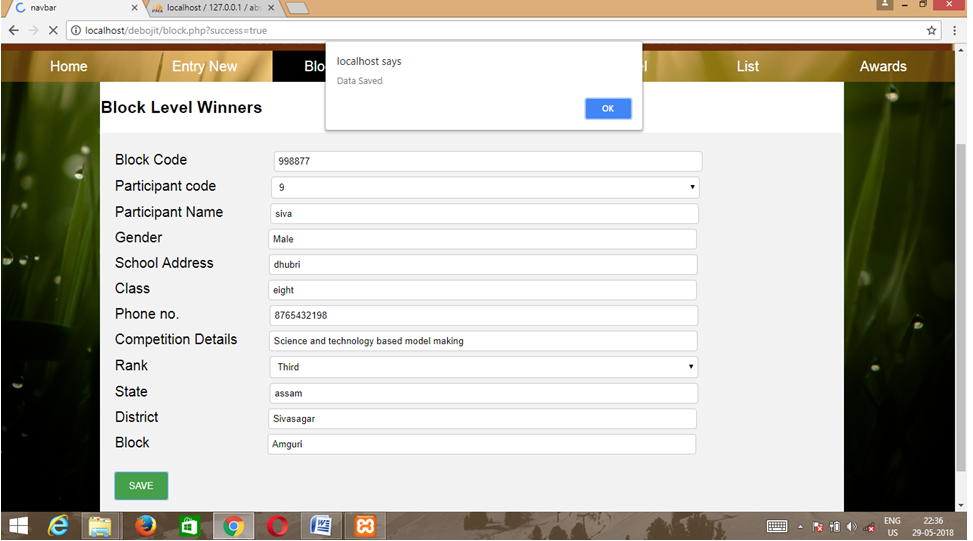Click the Action Center flag tray icon
973x541 pixels.
tap(818, 527)
